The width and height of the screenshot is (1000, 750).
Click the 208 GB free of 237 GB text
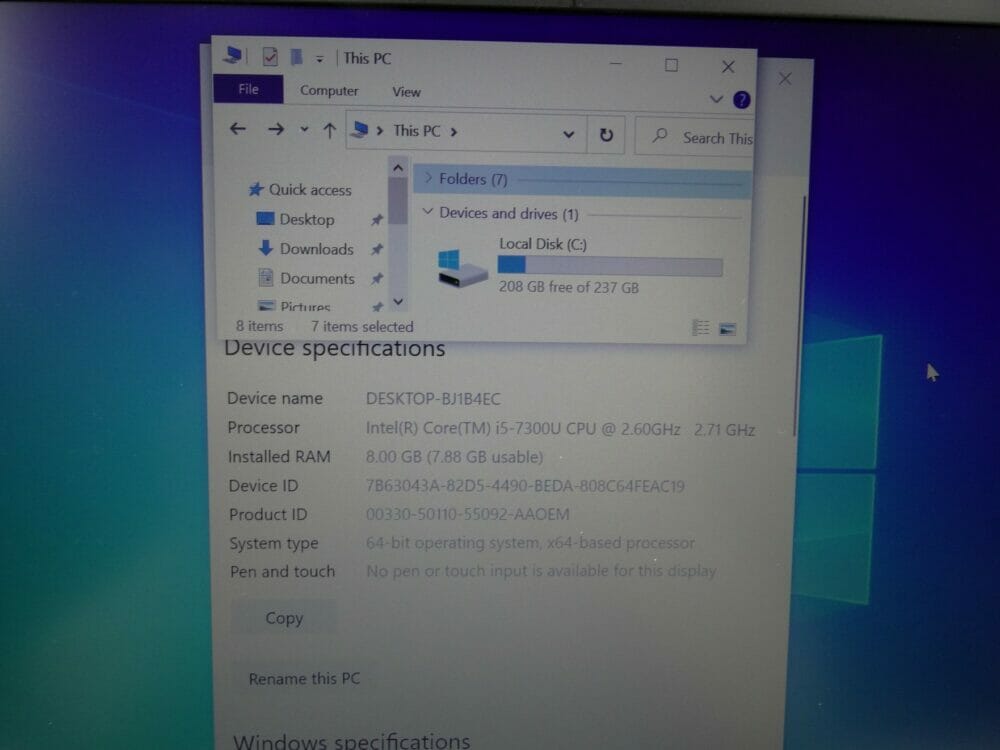click(x=568, y=288)
